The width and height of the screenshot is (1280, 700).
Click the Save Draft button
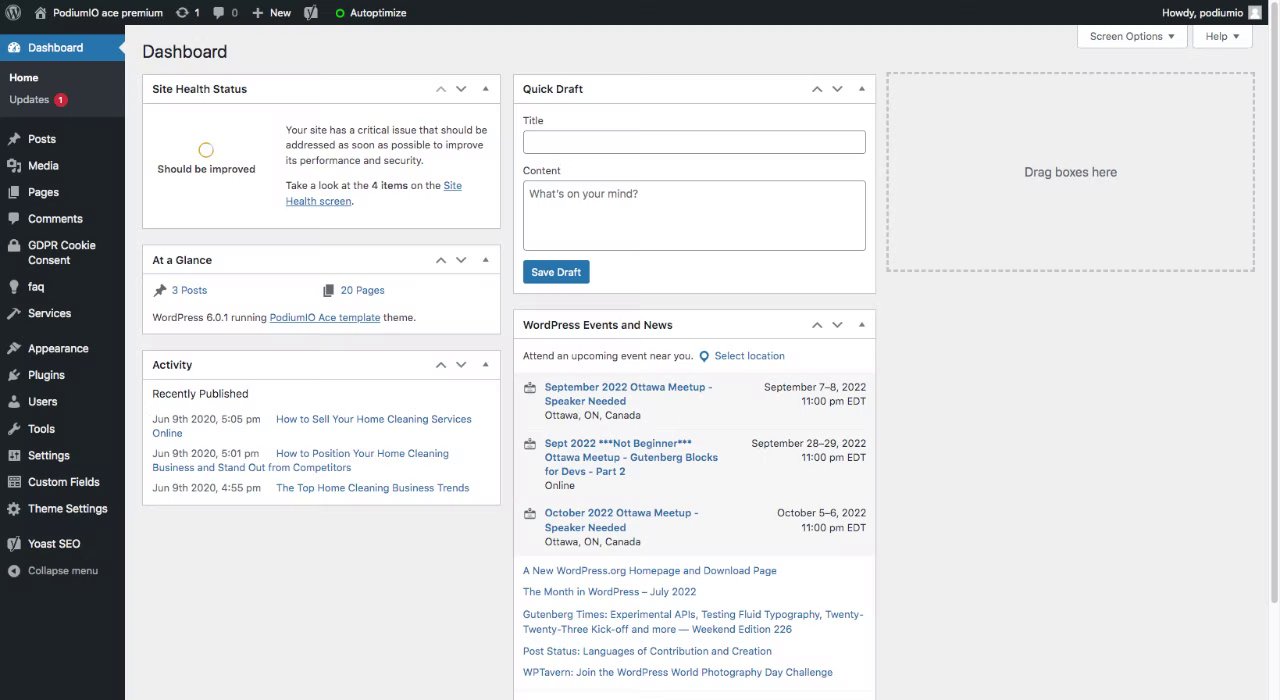(556, 272)
